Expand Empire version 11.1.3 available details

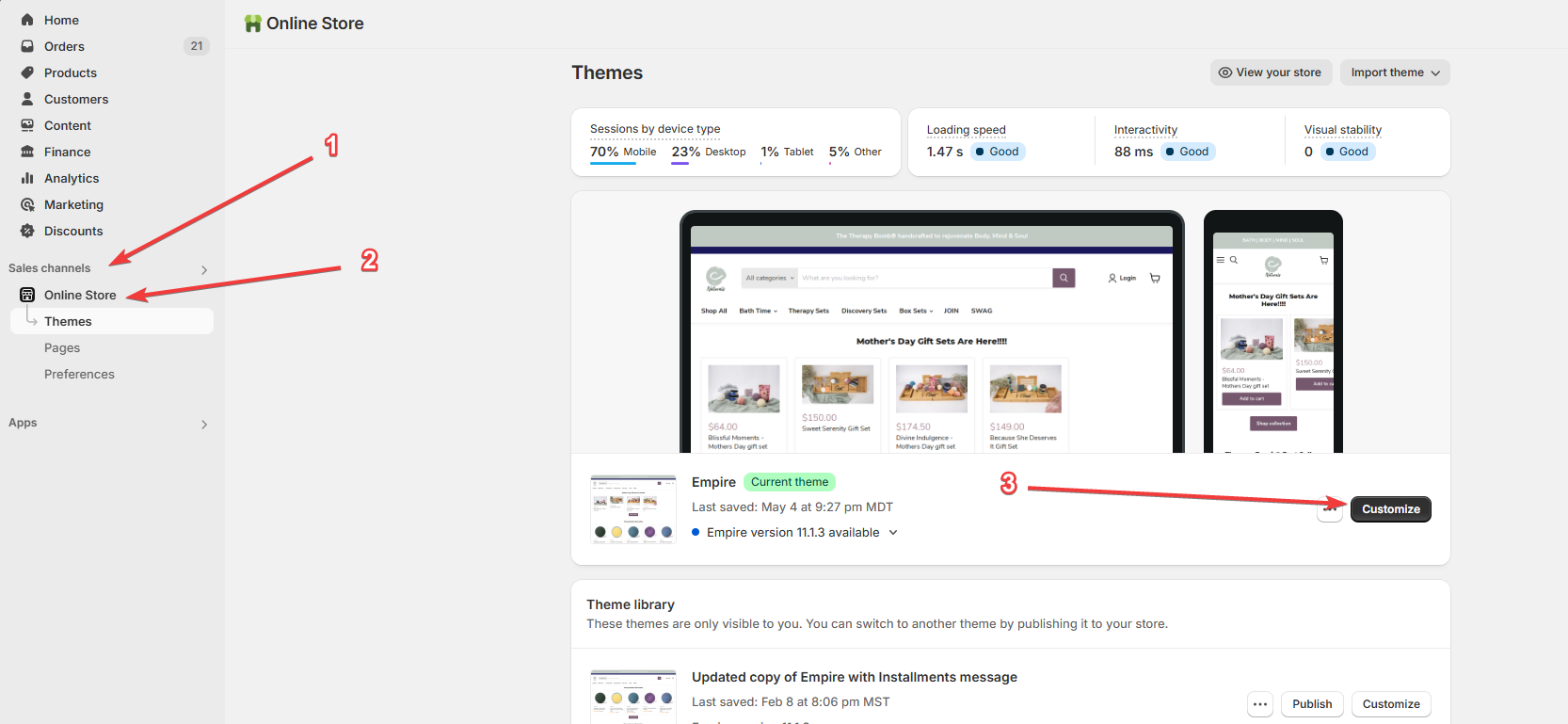pos(893,533)
